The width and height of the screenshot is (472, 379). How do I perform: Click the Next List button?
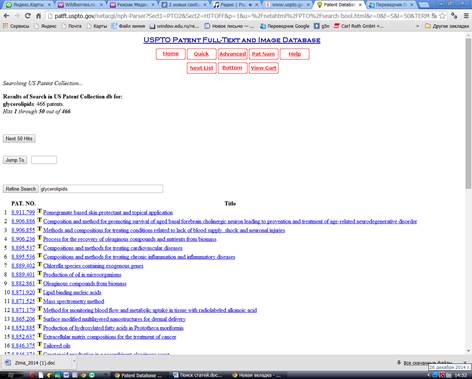pyautogui.click(x=201, y=68)
